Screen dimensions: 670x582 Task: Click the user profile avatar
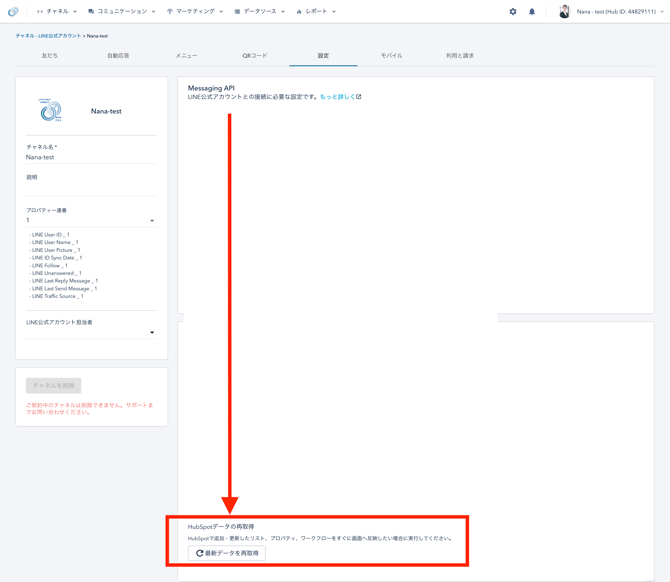point(564,12)
